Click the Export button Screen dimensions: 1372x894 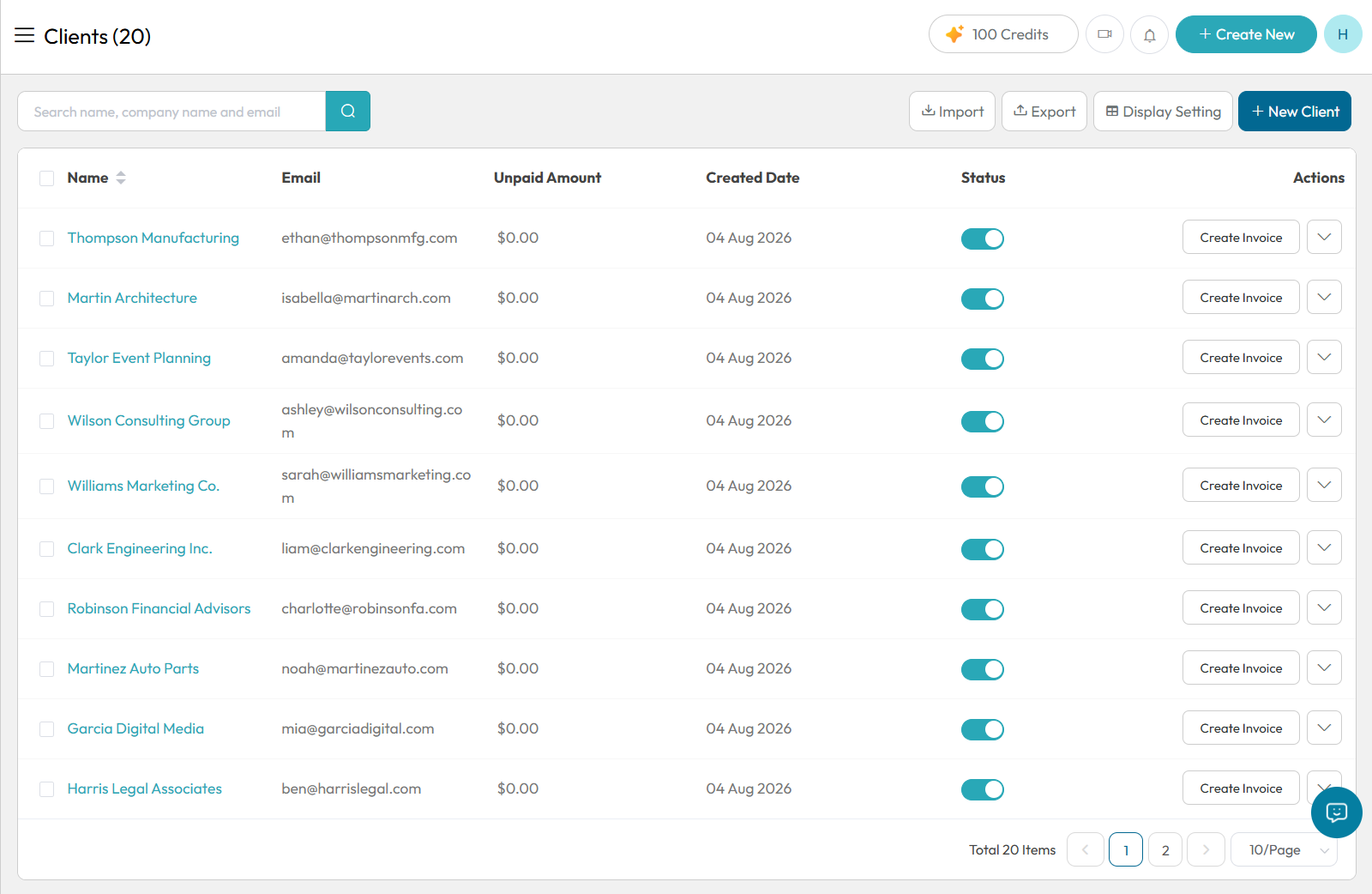(1044, 112)
